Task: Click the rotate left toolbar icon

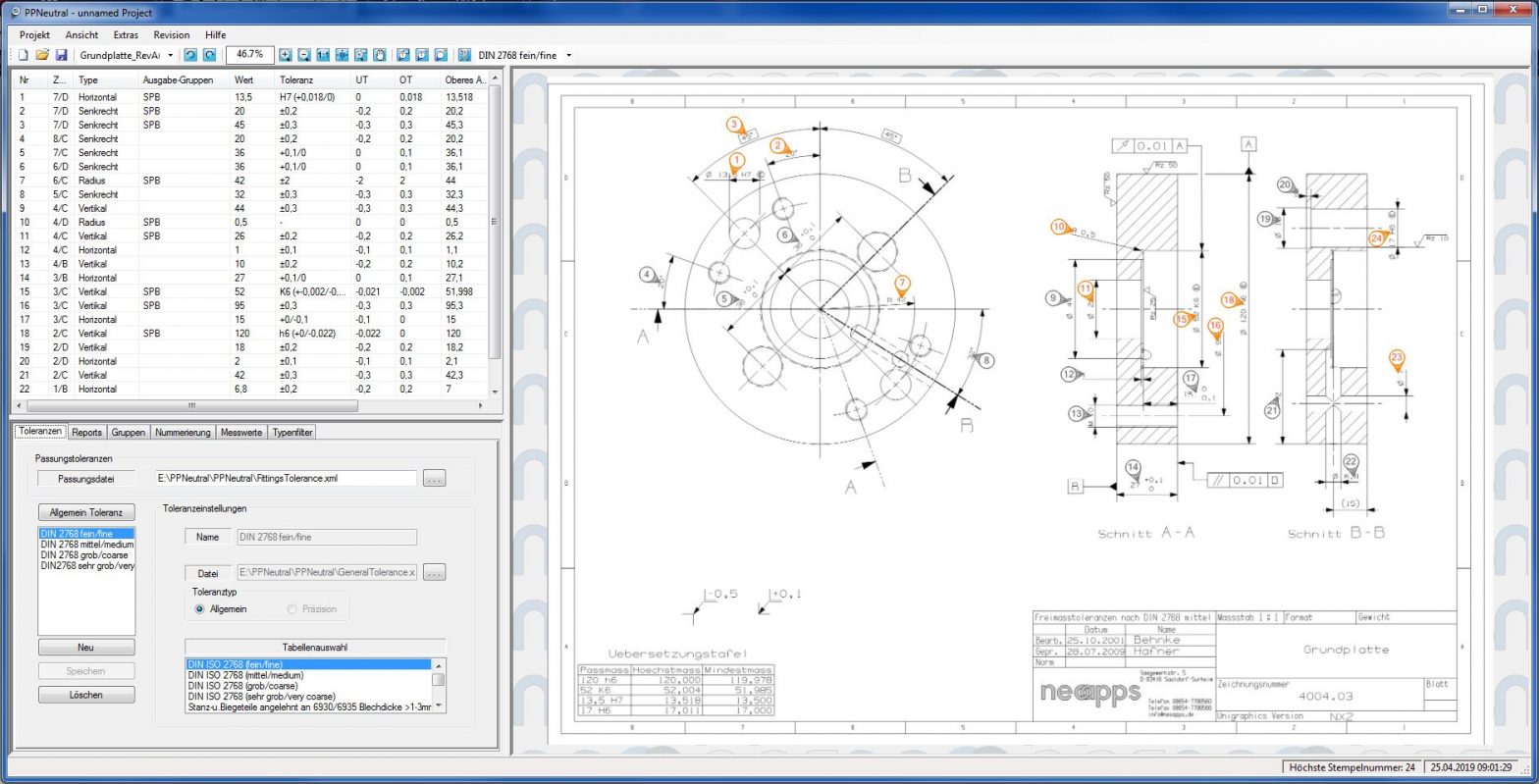Action: click(x=190, y=56)
